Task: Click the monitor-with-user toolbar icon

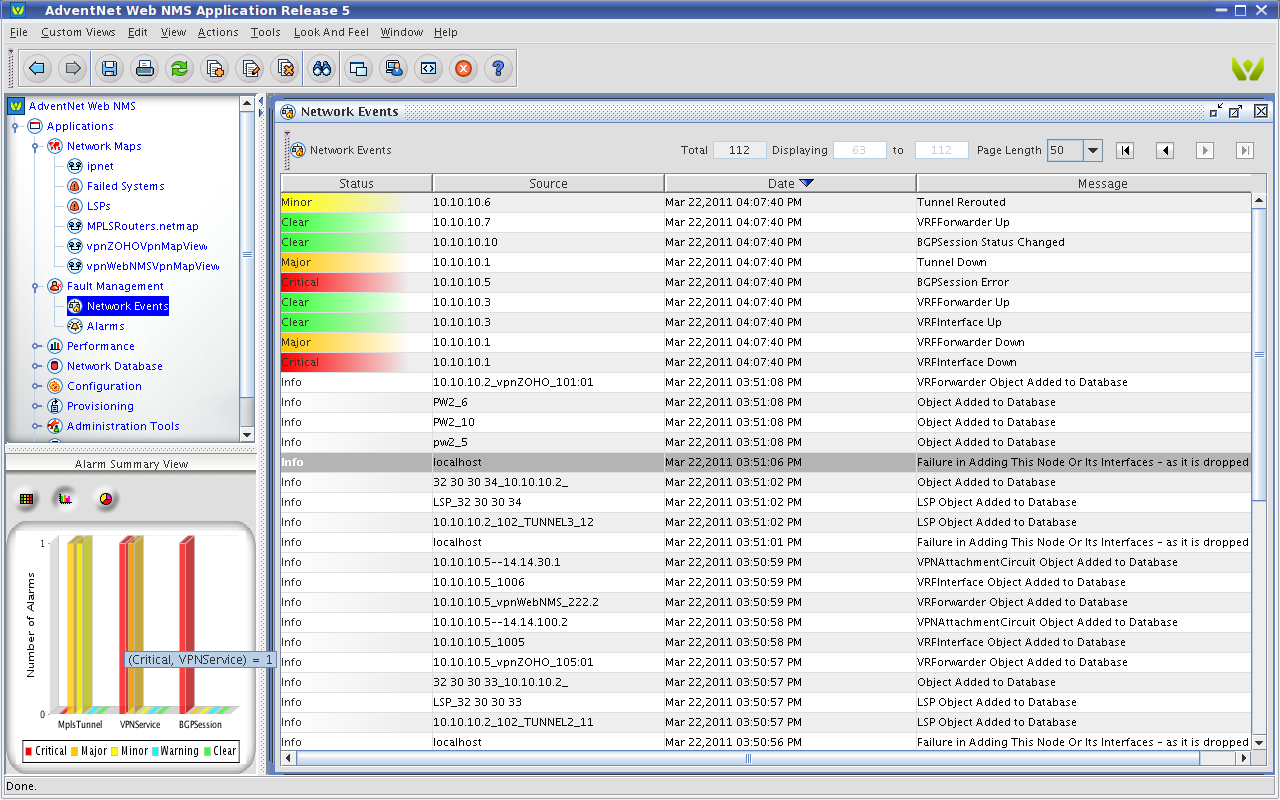Action: (x=393, y=68)
